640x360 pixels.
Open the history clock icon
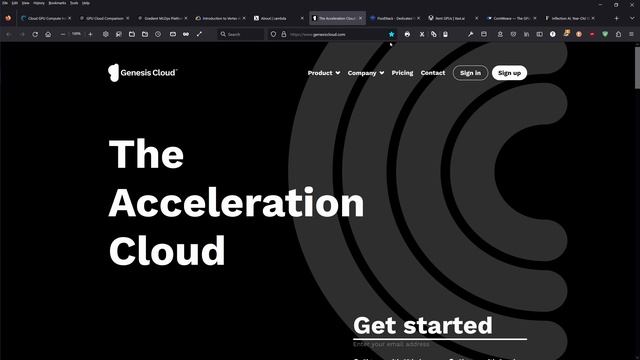(158, 34)
